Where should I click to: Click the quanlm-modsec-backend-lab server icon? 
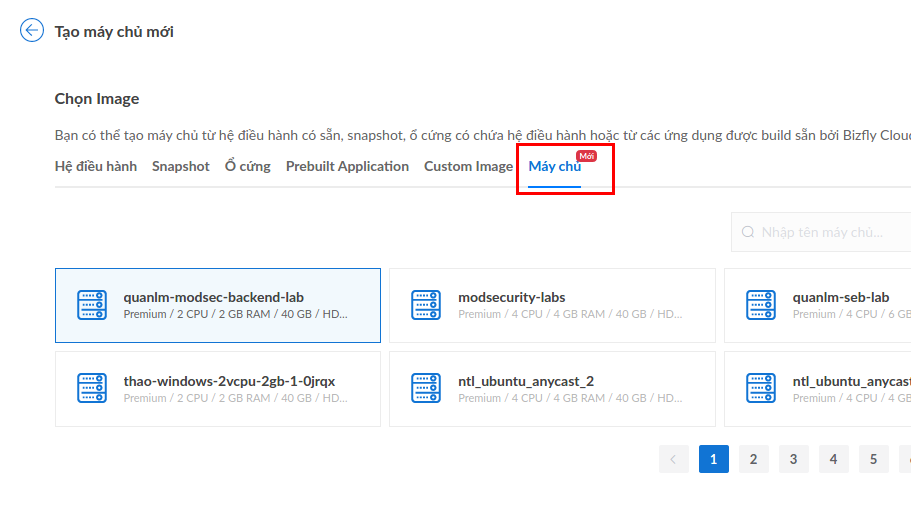click(x=92, y=305)
